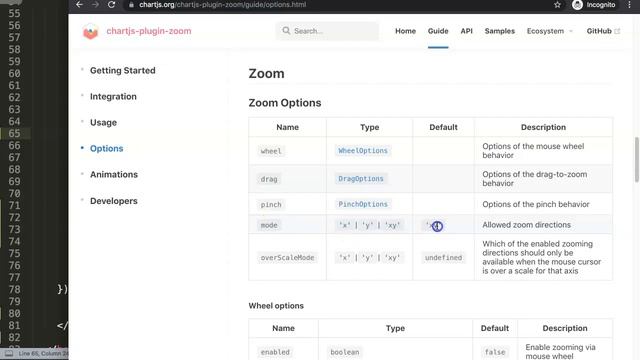Click the 'drag' name cell
The image size is (640, 360).
coord(269,179)
